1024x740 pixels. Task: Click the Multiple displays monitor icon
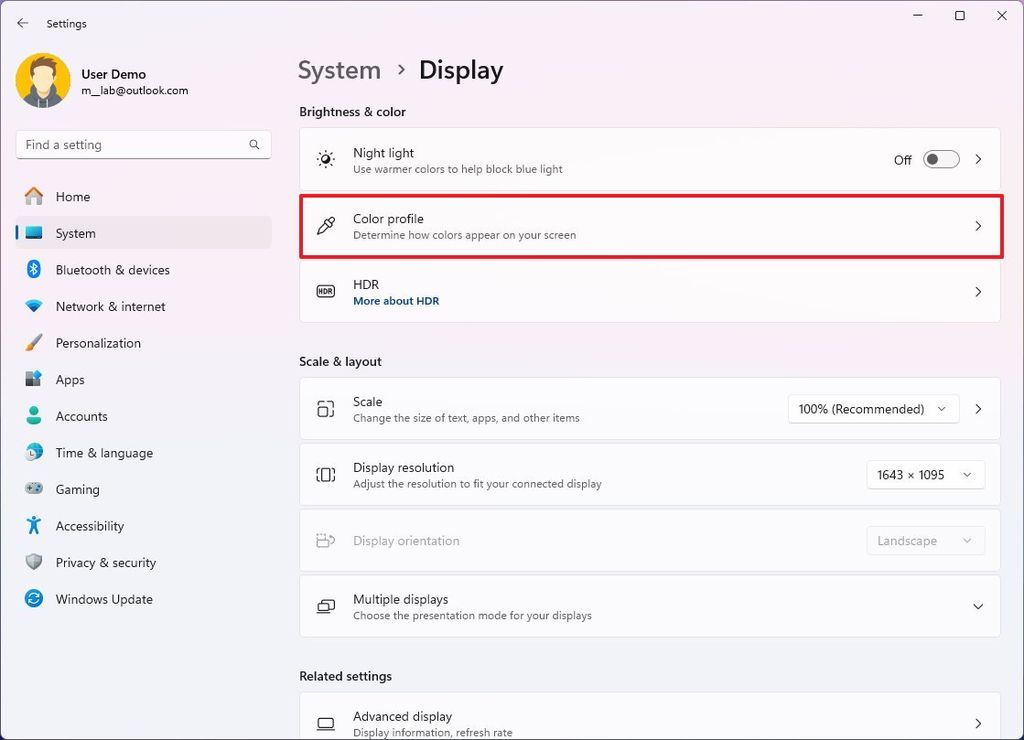tap(324, 606)
